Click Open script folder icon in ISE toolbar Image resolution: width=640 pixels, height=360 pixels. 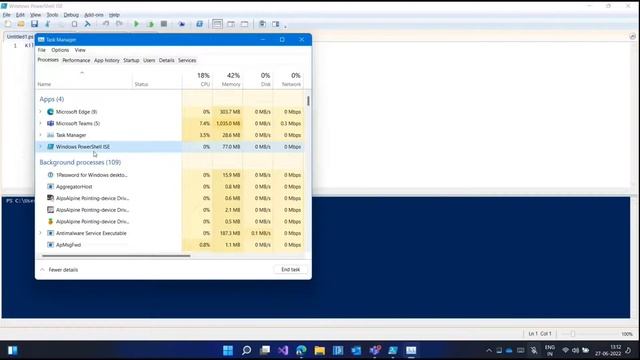coord(21,24)
